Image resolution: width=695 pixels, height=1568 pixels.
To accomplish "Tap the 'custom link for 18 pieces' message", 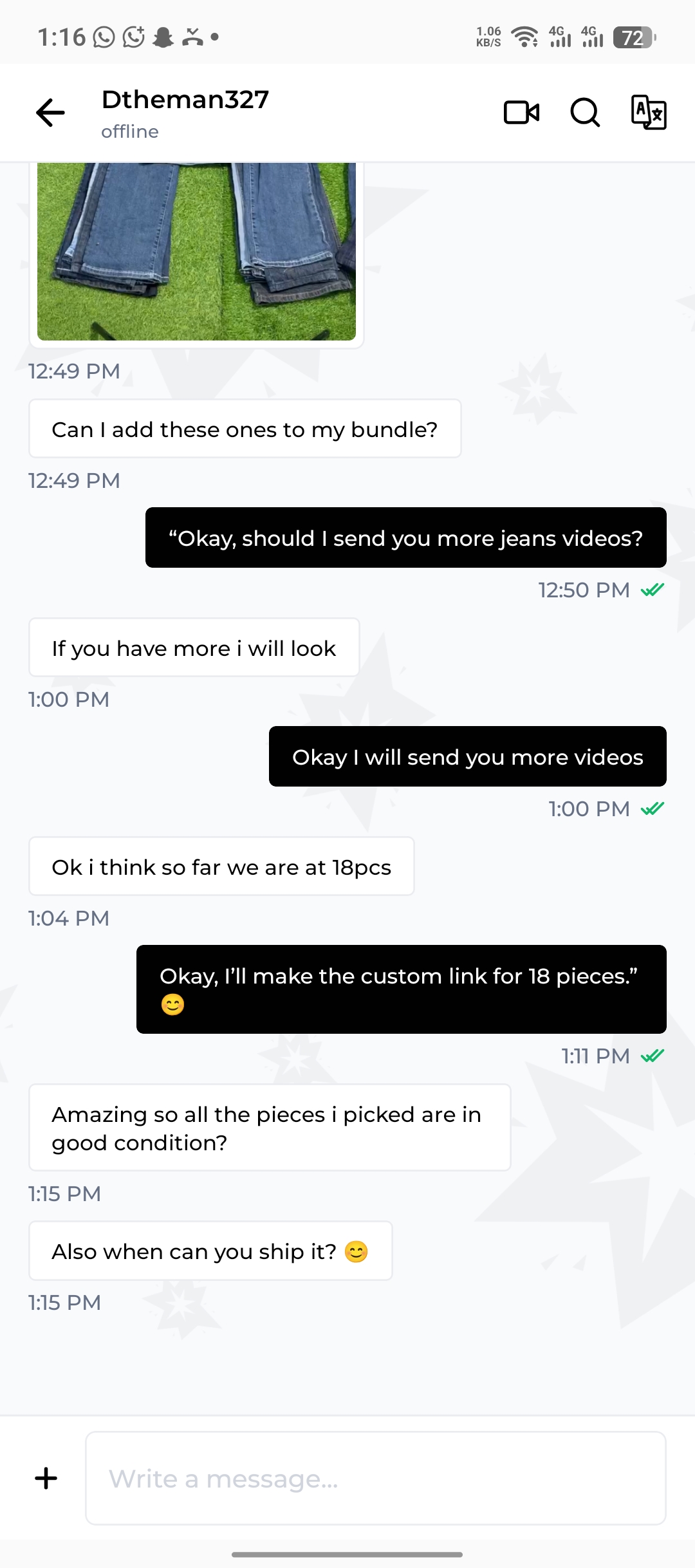I will 401,989.
